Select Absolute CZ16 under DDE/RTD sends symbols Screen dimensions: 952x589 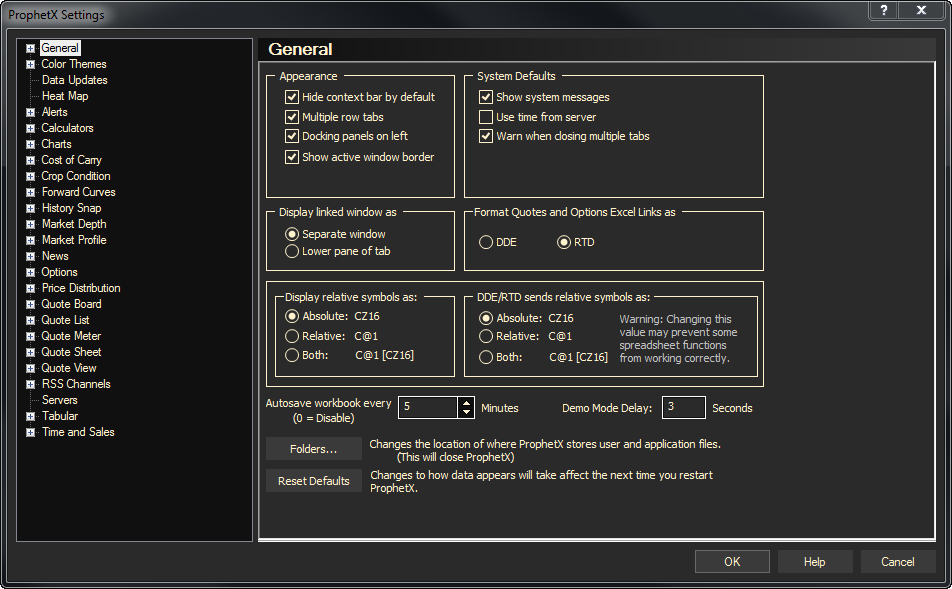[486, 318]
